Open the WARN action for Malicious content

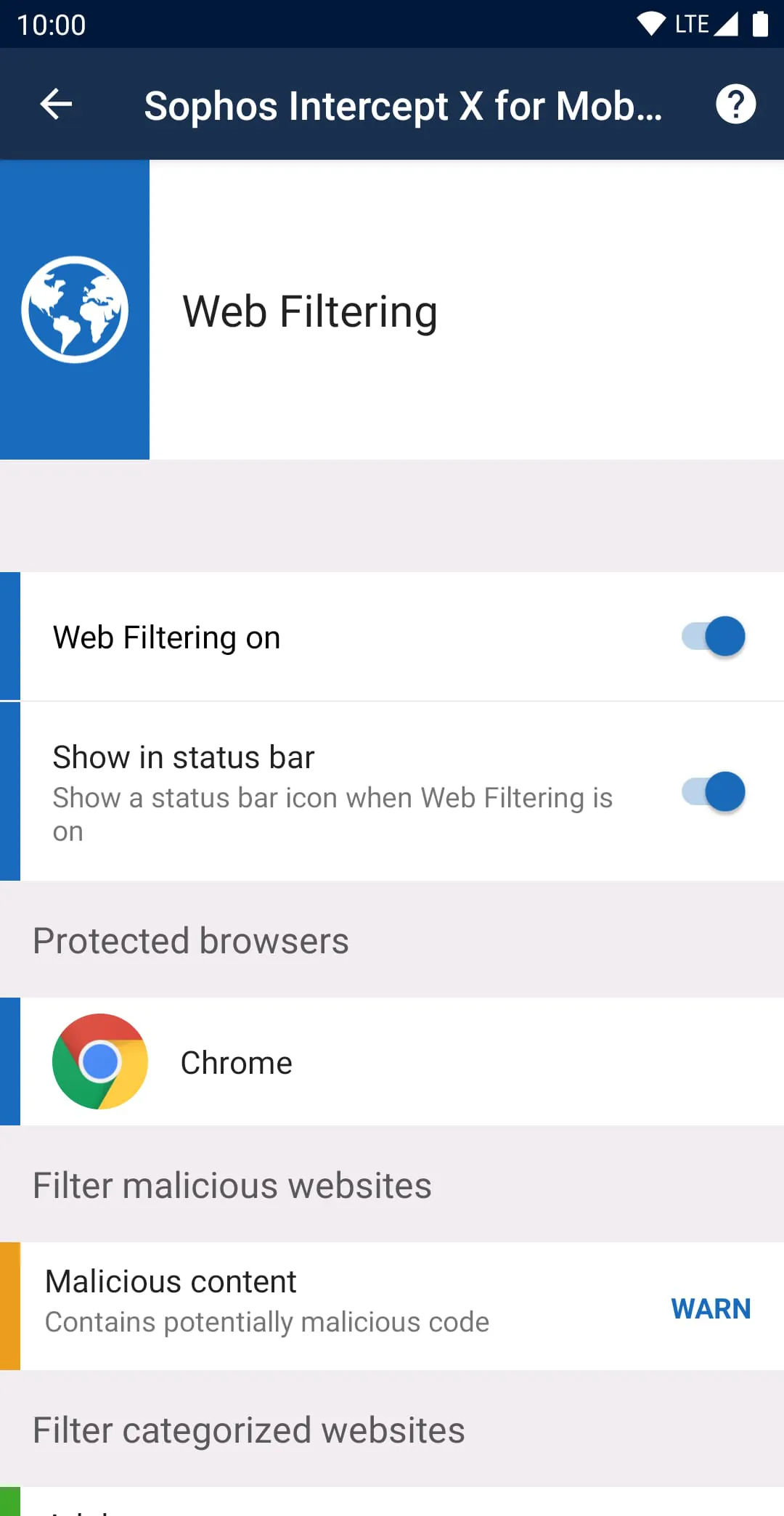pyautogui.click(x=711, y=1308)
